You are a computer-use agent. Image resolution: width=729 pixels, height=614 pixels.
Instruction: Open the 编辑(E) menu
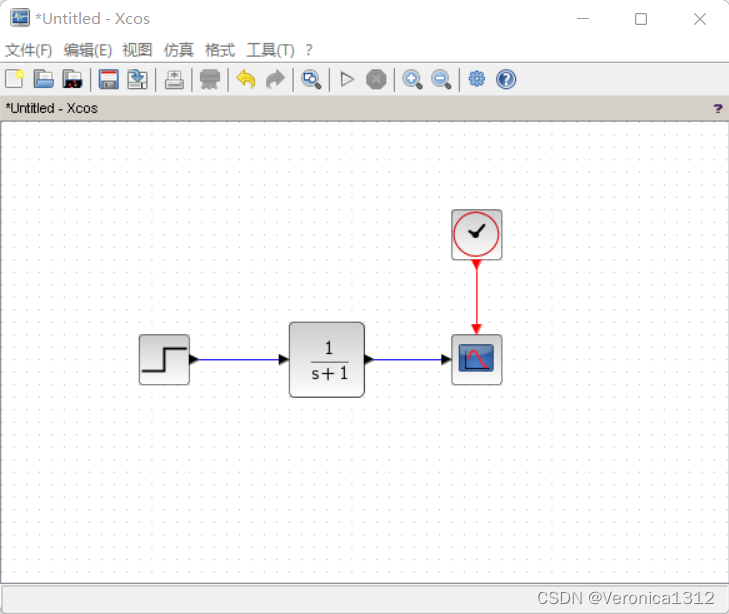click(88, 50)
